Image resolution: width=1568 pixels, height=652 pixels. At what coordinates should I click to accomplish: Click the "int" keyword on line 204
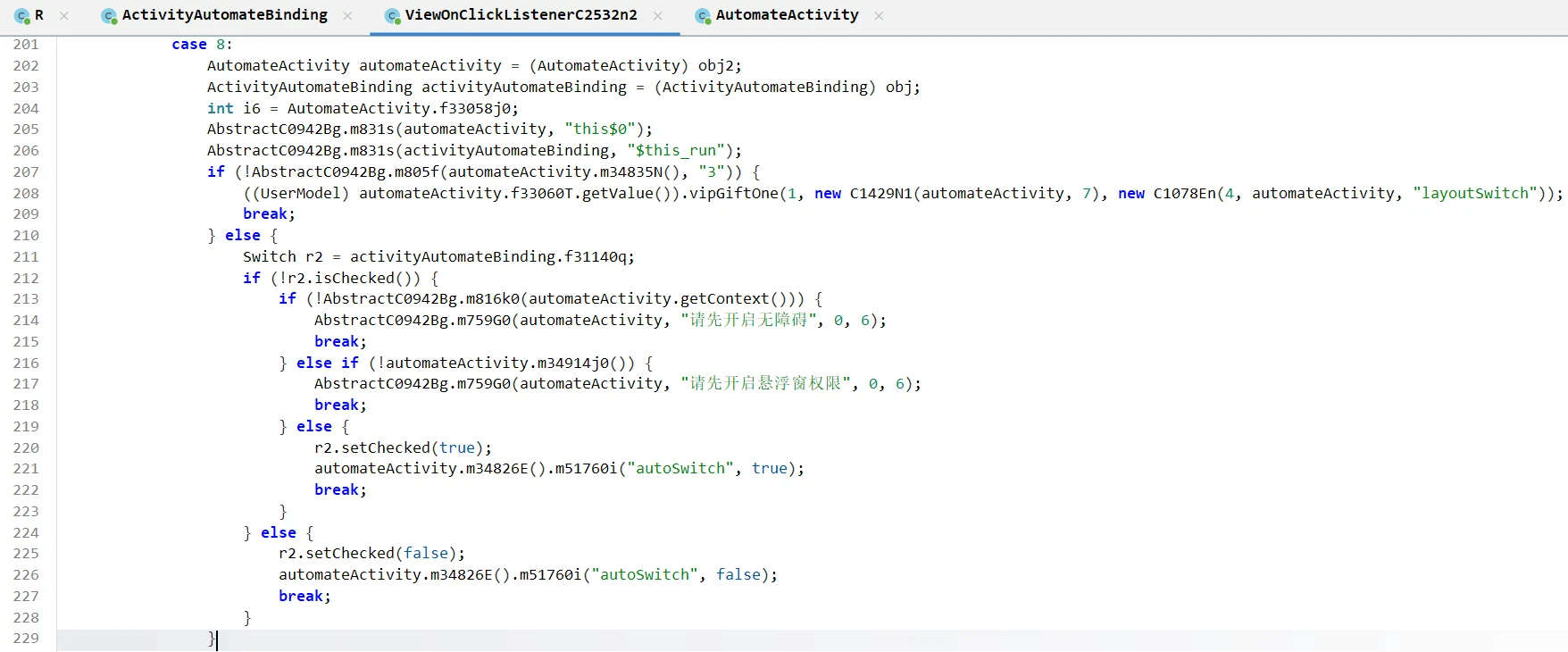tap(221, 108)
